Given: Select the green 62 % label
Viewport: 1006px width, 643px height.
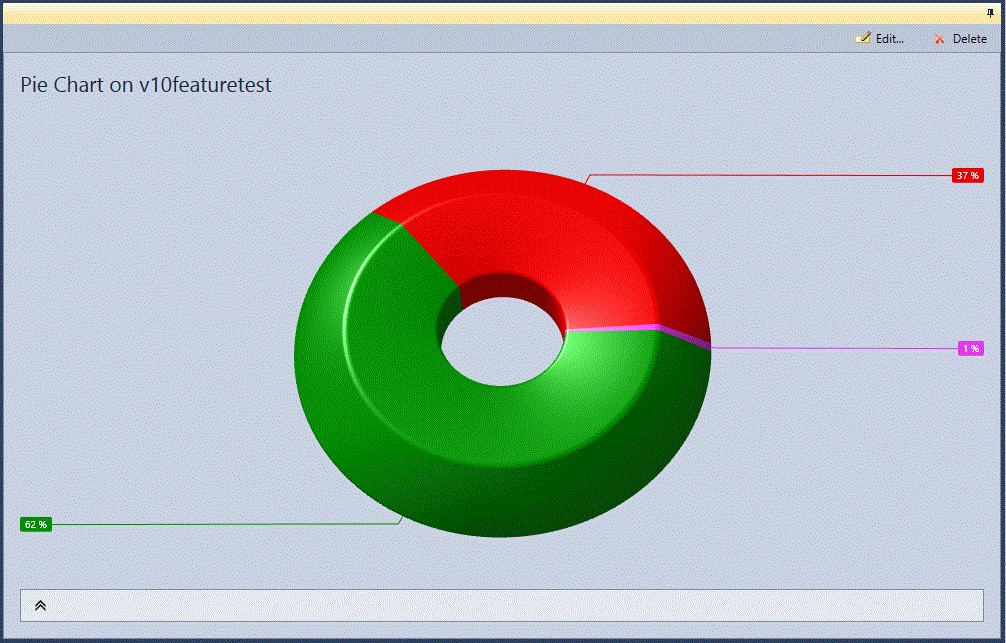Looking at the screenshot, I should 36,524.
